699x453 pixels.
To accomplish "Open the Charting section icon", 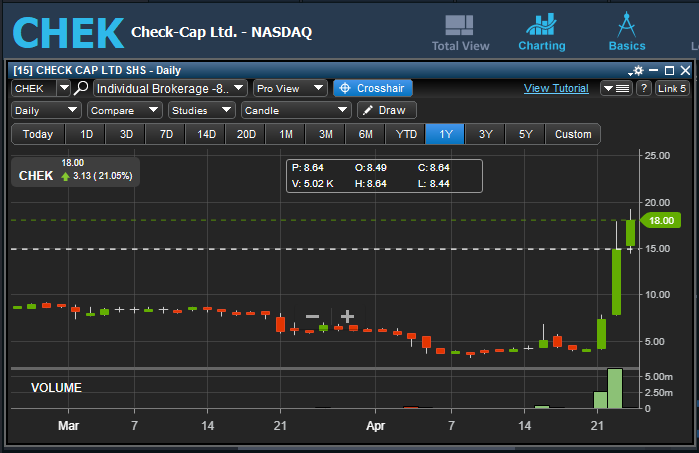I will pyautogui.click(x=542, y=32).
